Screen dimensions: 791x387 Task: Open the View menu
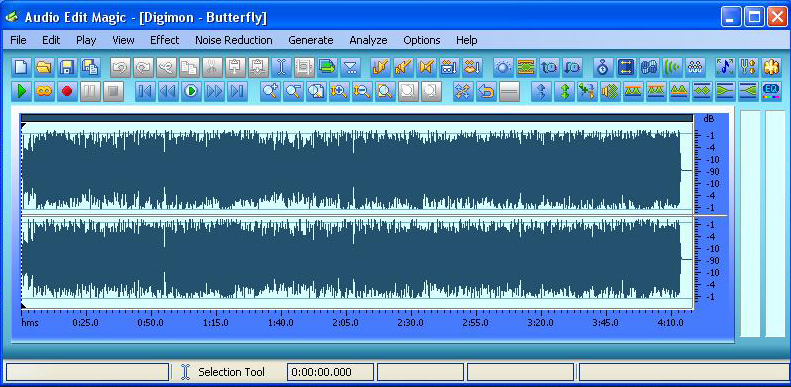click(123, 40)
